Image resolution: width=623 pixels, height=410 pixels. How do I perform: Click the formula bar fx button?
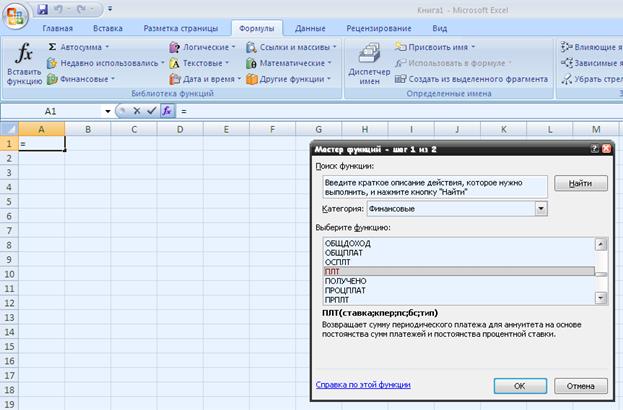(x=167, y=111)
